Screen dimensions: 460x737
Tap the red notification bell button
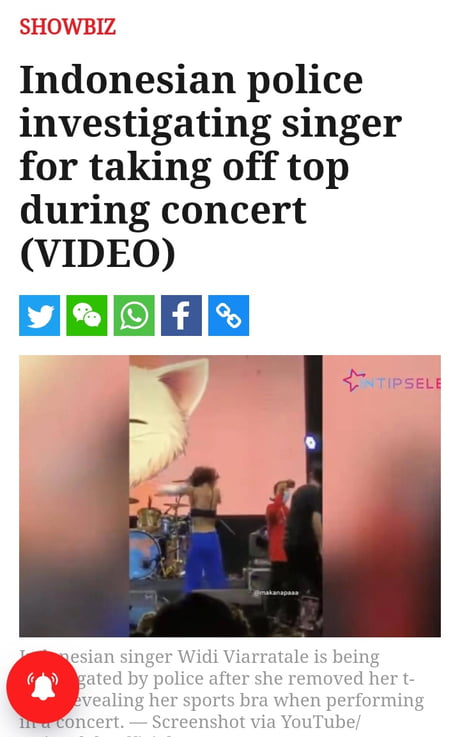click(43, 687)
